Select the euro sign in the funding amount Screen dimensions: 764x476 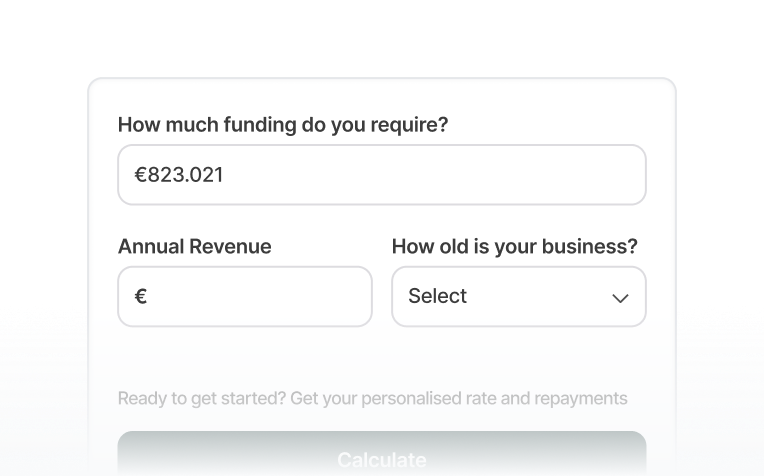140,175
